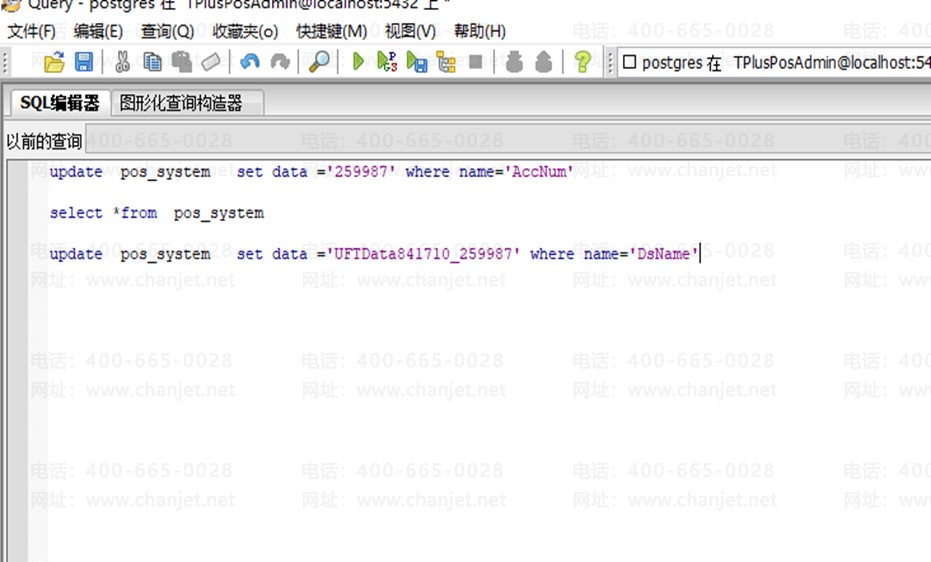
Task: Open Find with the magnifying glass icon
Action: pos(319,62)
